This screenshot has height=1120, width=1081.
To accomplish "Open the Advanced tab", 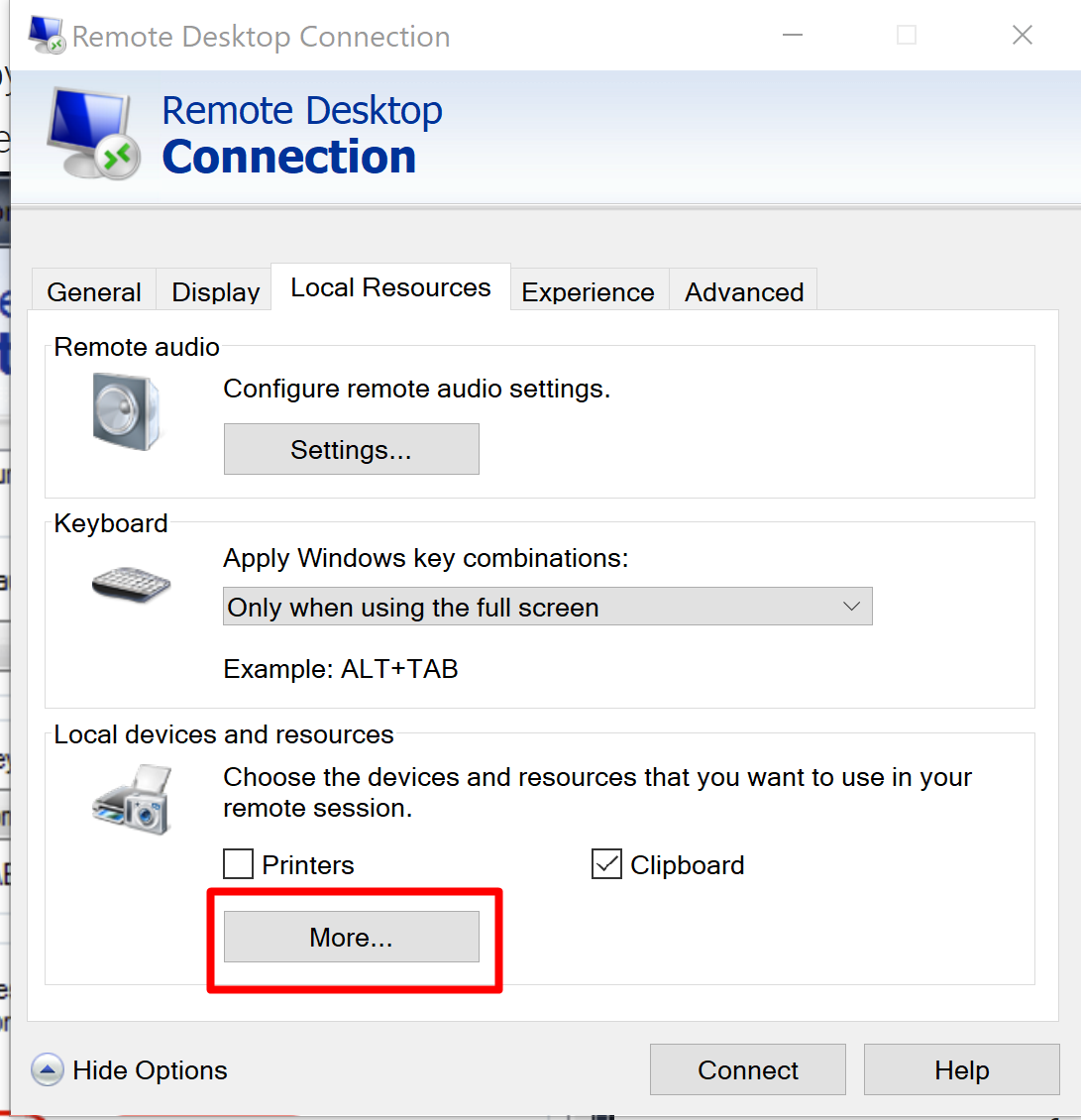I will (x=744, y=292).
